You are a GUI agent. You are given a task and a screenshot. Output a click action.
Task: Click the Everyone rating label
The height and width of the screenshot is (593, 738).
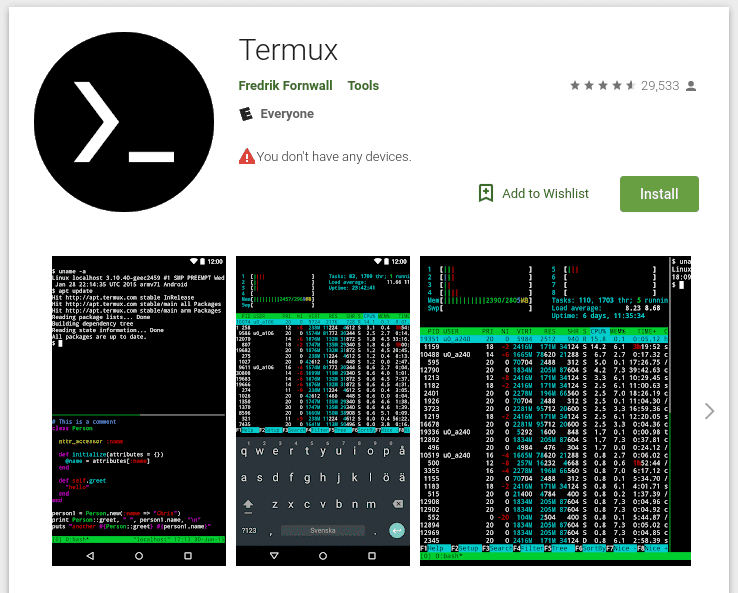click(287, 114)
